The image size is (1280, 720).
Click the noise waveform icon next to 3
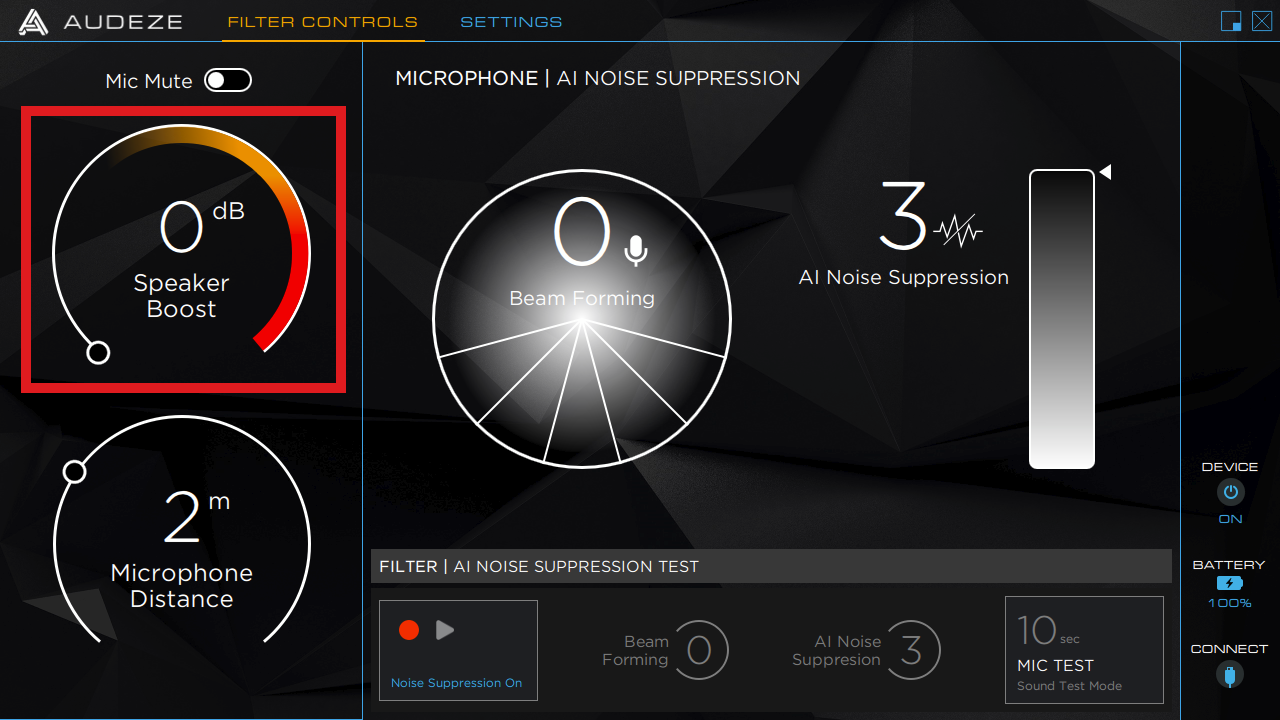(958, 233)
